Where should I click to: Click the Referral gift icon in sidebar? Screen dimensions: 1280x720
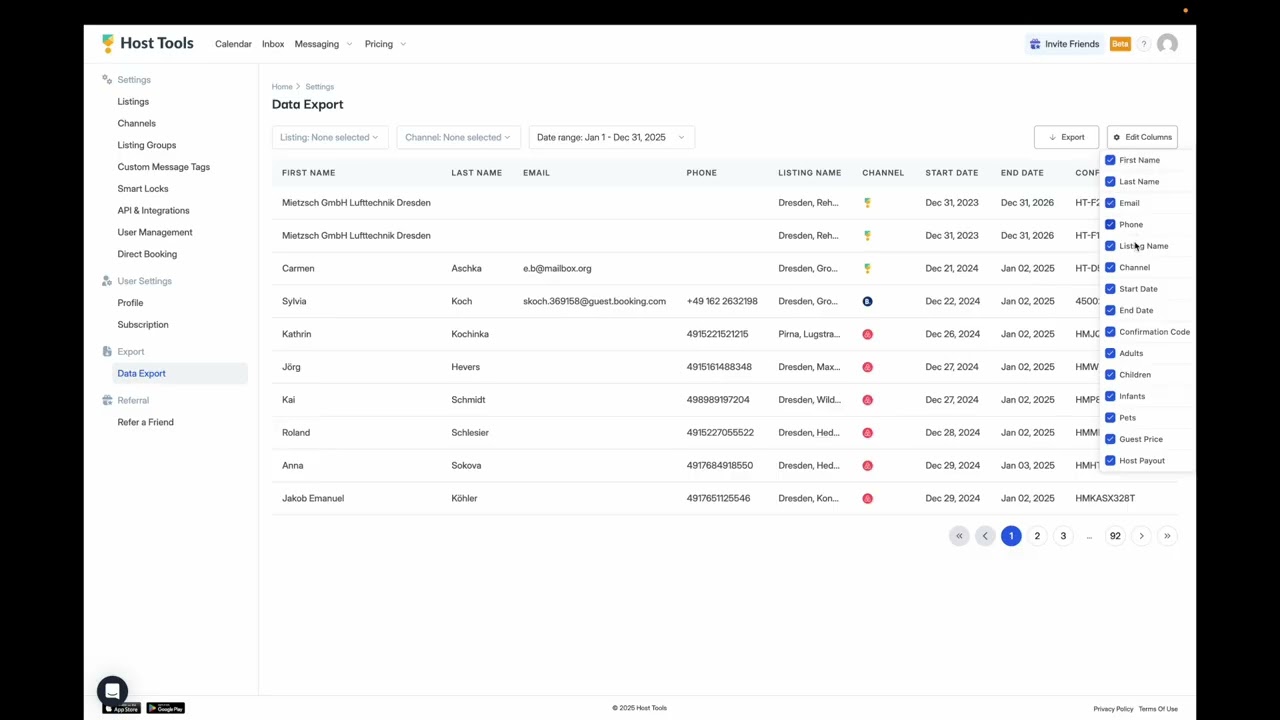point(107,400)
